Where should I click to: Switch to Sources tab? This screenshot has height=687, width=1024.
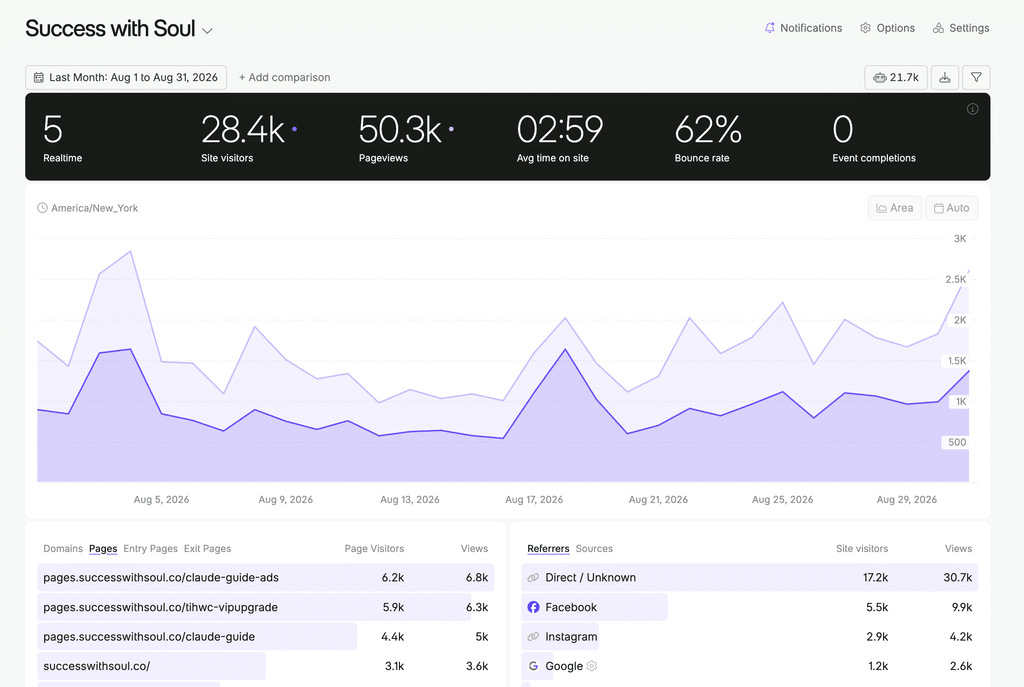[x=594, y=549]
